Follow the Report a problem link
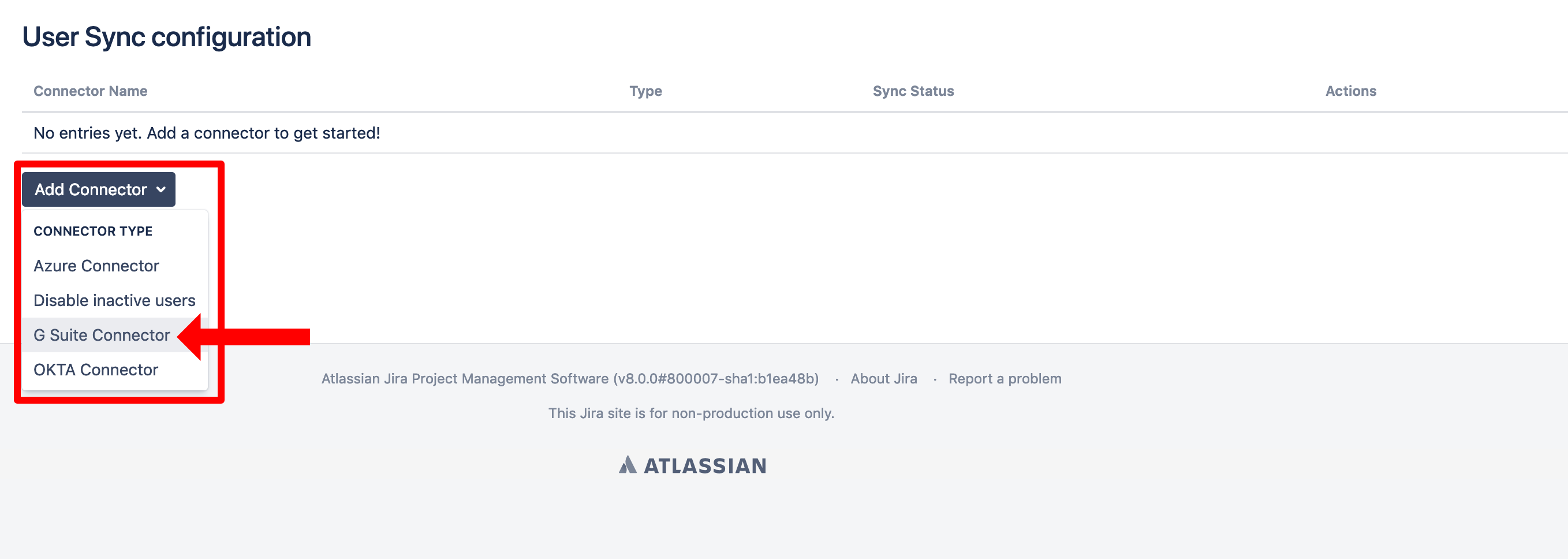Image resolution: width=1568 pixels, height=559 pixels. coord(1005,379)
